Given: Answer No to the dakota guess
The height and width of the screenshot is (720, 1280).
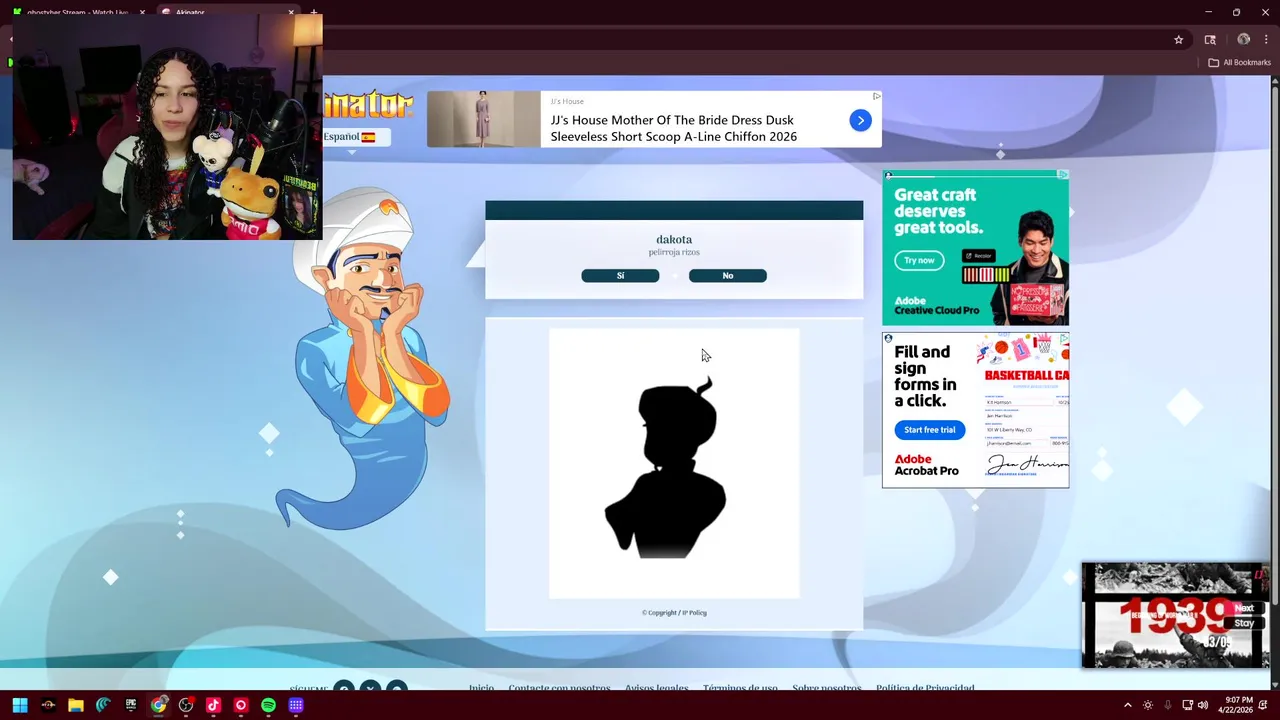Looking at the screenshot, I should click(x=728, y=276).
